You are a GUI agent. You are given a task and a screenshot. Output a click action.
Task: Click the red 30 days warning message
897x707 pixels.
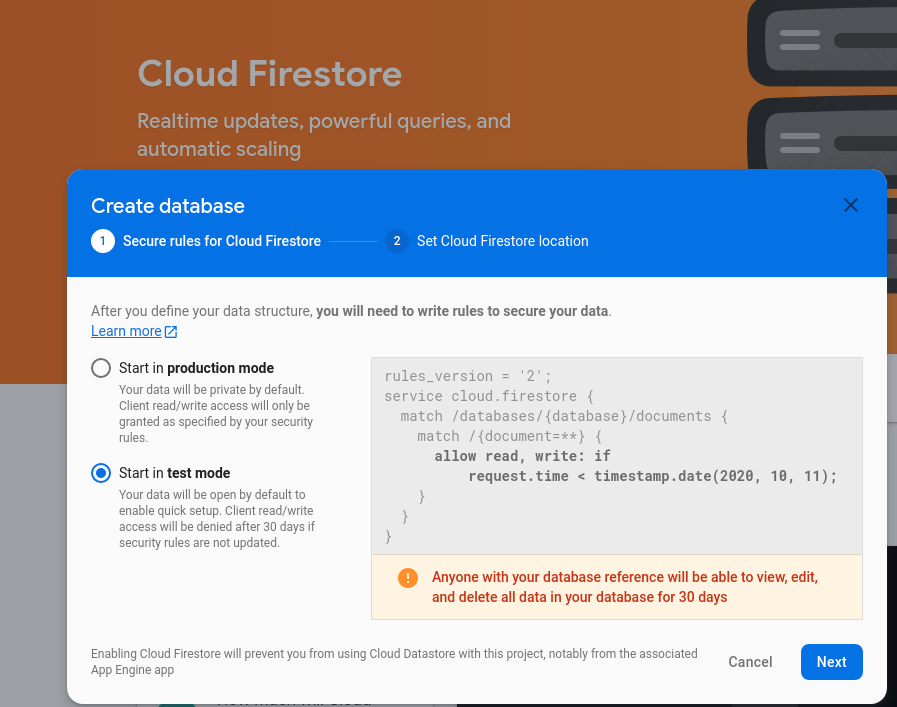[x=625, y=587]
